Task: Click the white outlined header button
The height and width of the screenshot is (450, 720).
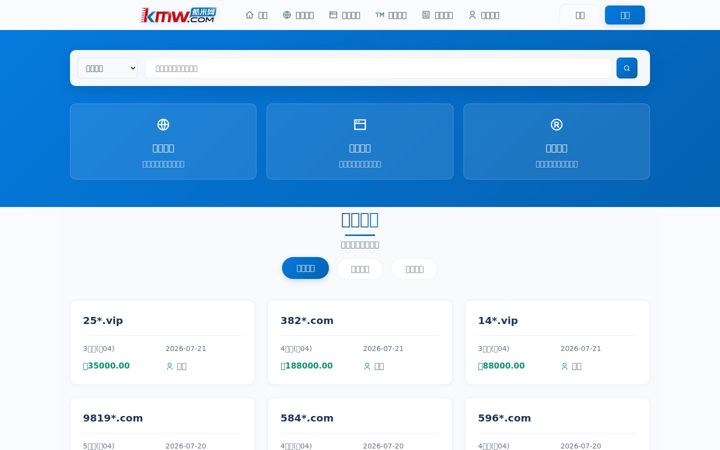Action: (x=580, y=15)
